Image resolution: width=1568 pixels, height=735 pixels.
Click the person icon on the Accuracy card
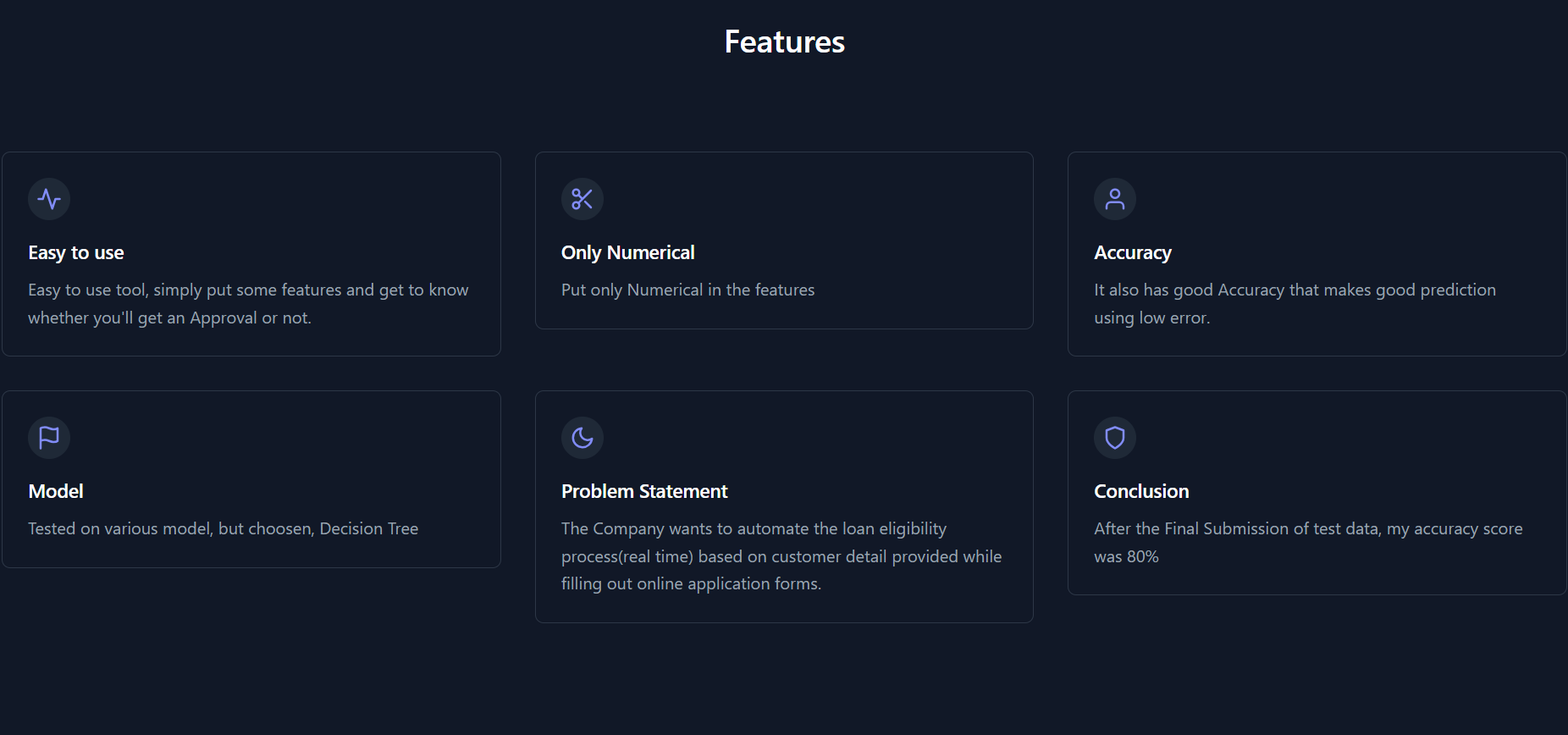pyautogui.click(x=1115, y=199)
